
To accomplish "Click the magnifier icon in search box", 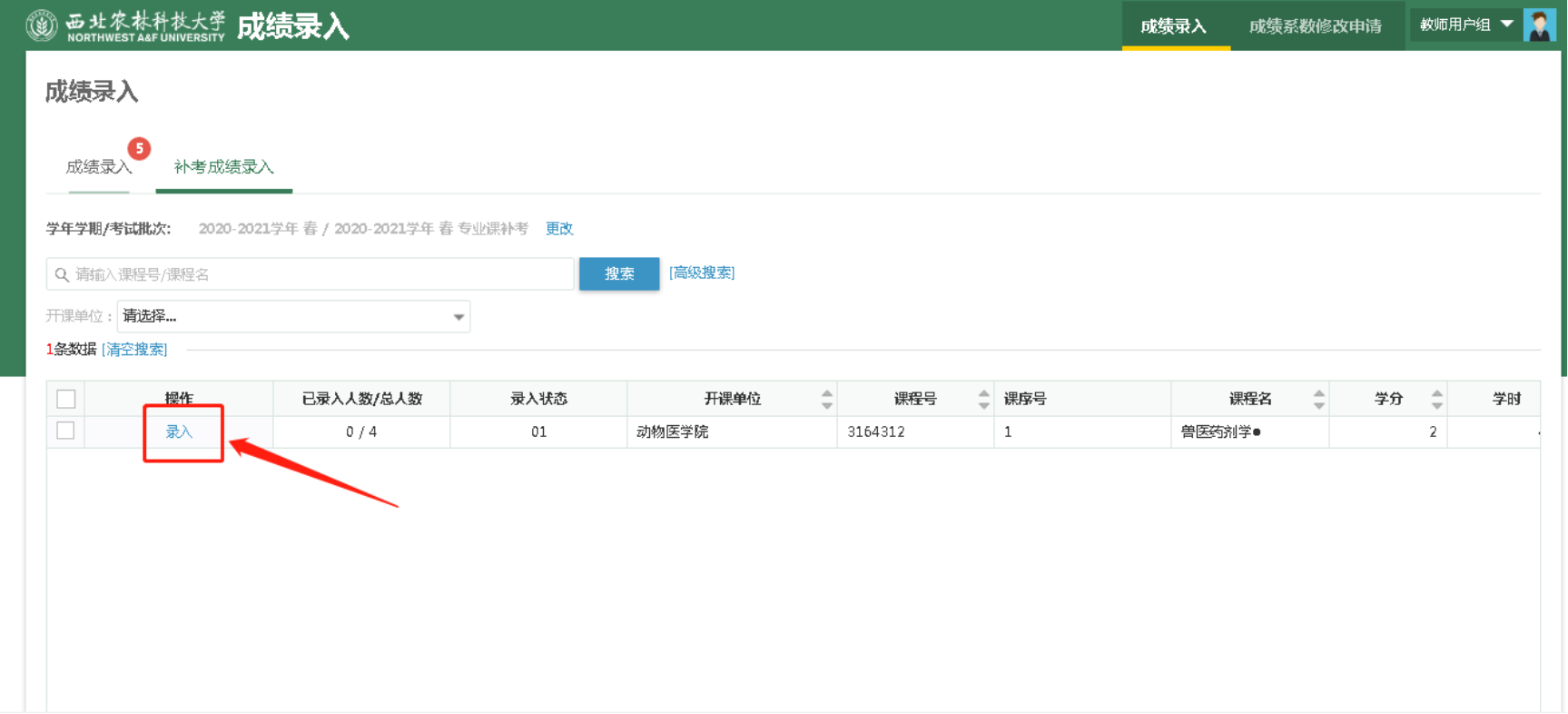I will tap(62, 274).
